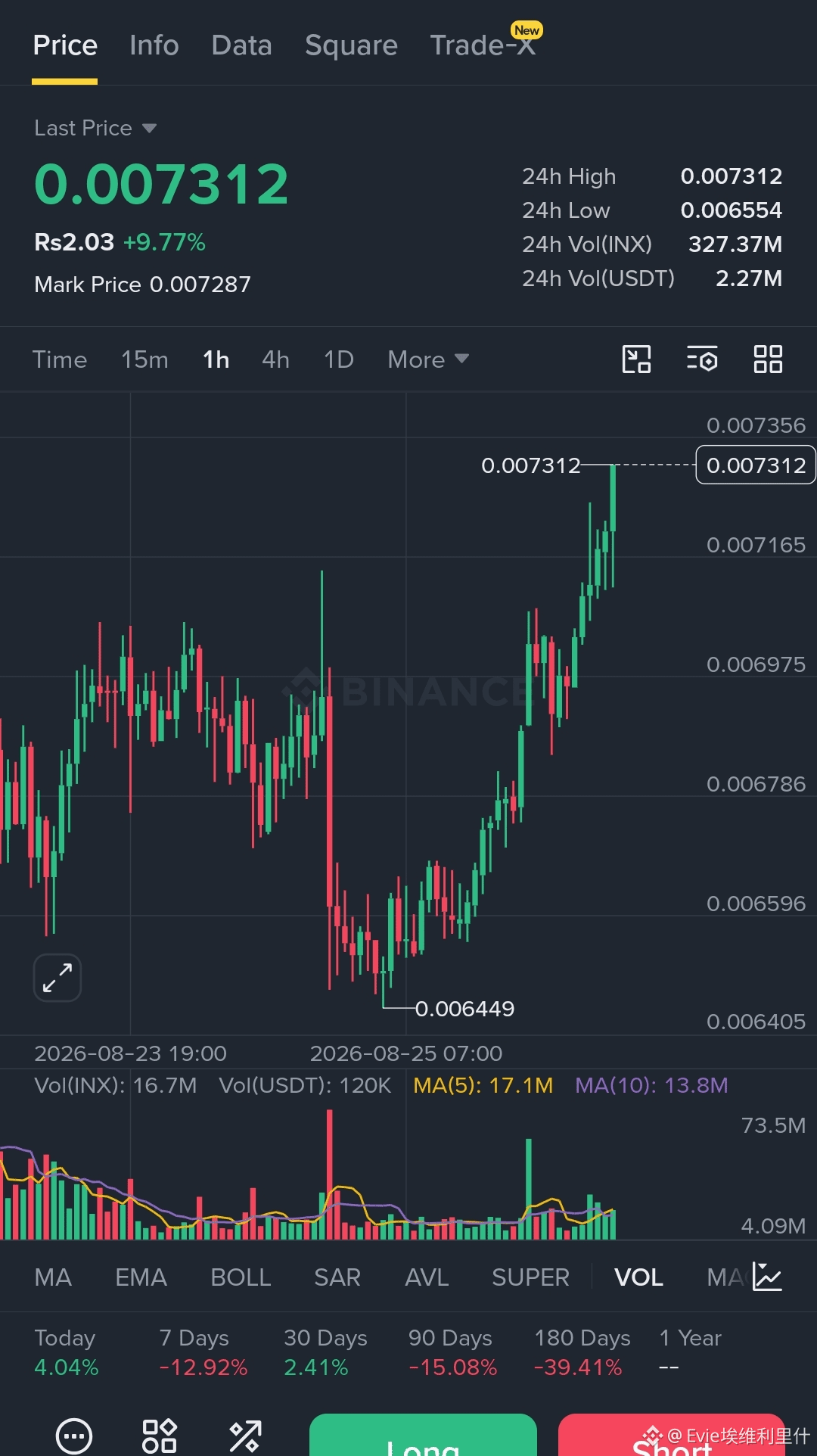Open chart settings list icon
The image size is (817, 1456).
[702, 359]
